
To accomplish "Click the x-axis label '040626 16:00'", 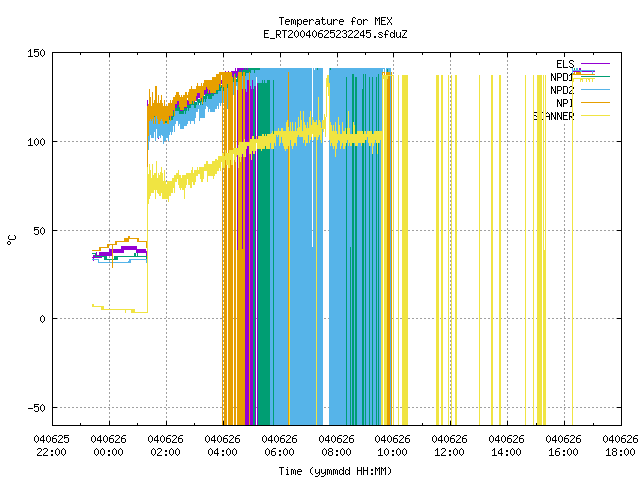I will click(564, 446).
